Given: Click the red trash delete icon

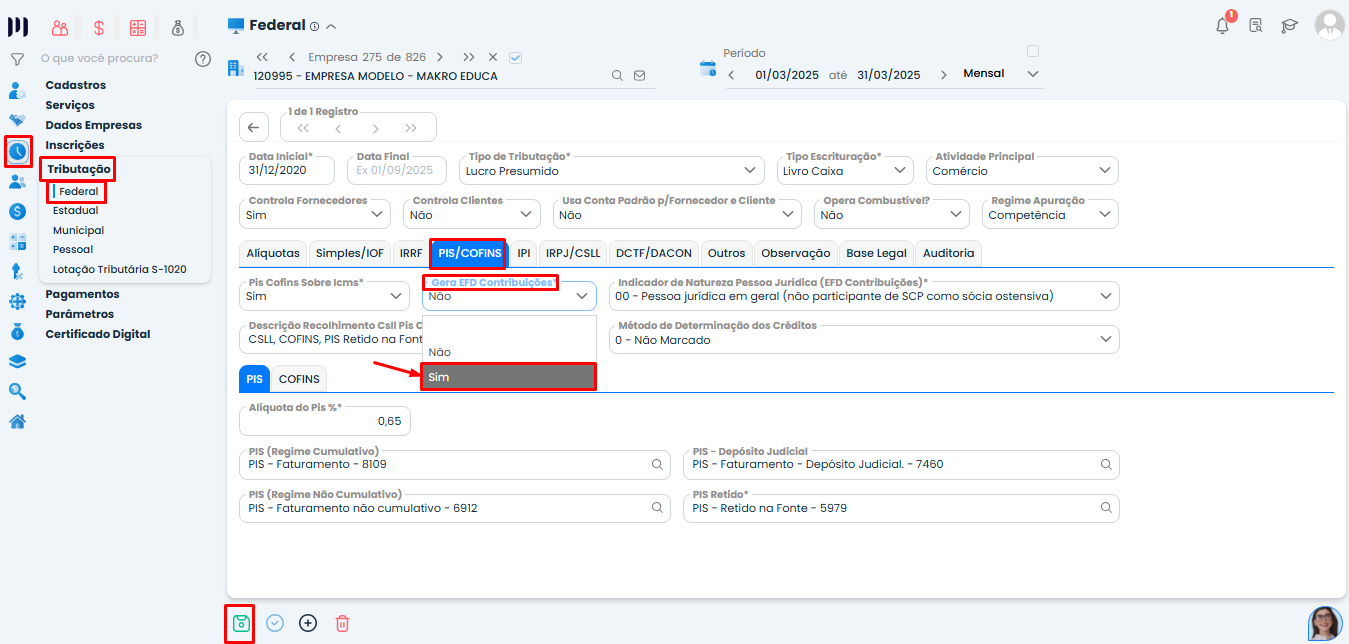Looking at the screenshot, I should 342,623.
